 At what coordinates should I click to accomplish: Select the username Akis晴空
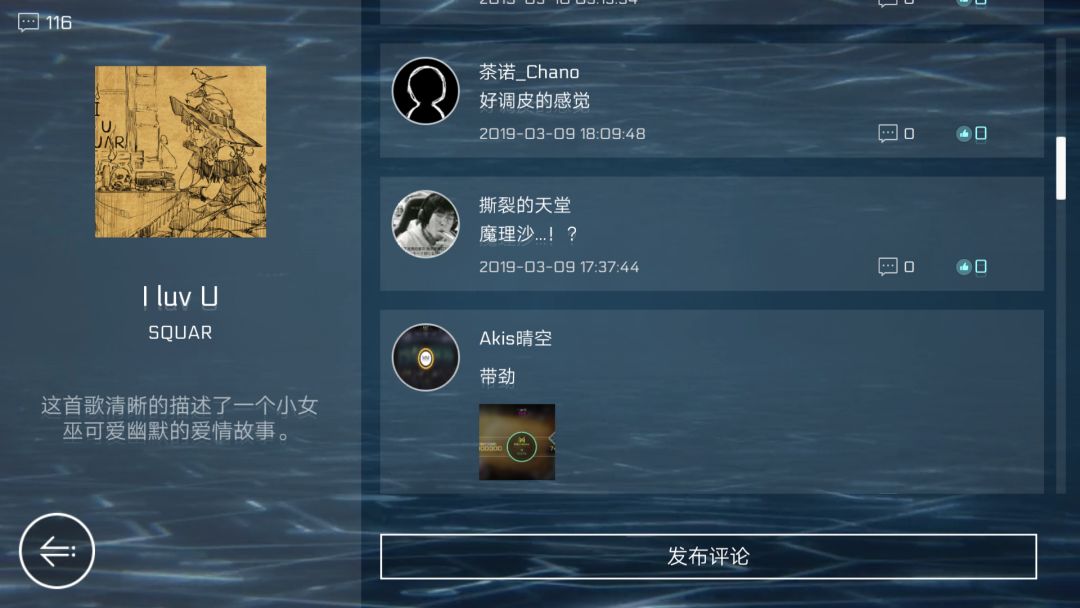point(516,338)
